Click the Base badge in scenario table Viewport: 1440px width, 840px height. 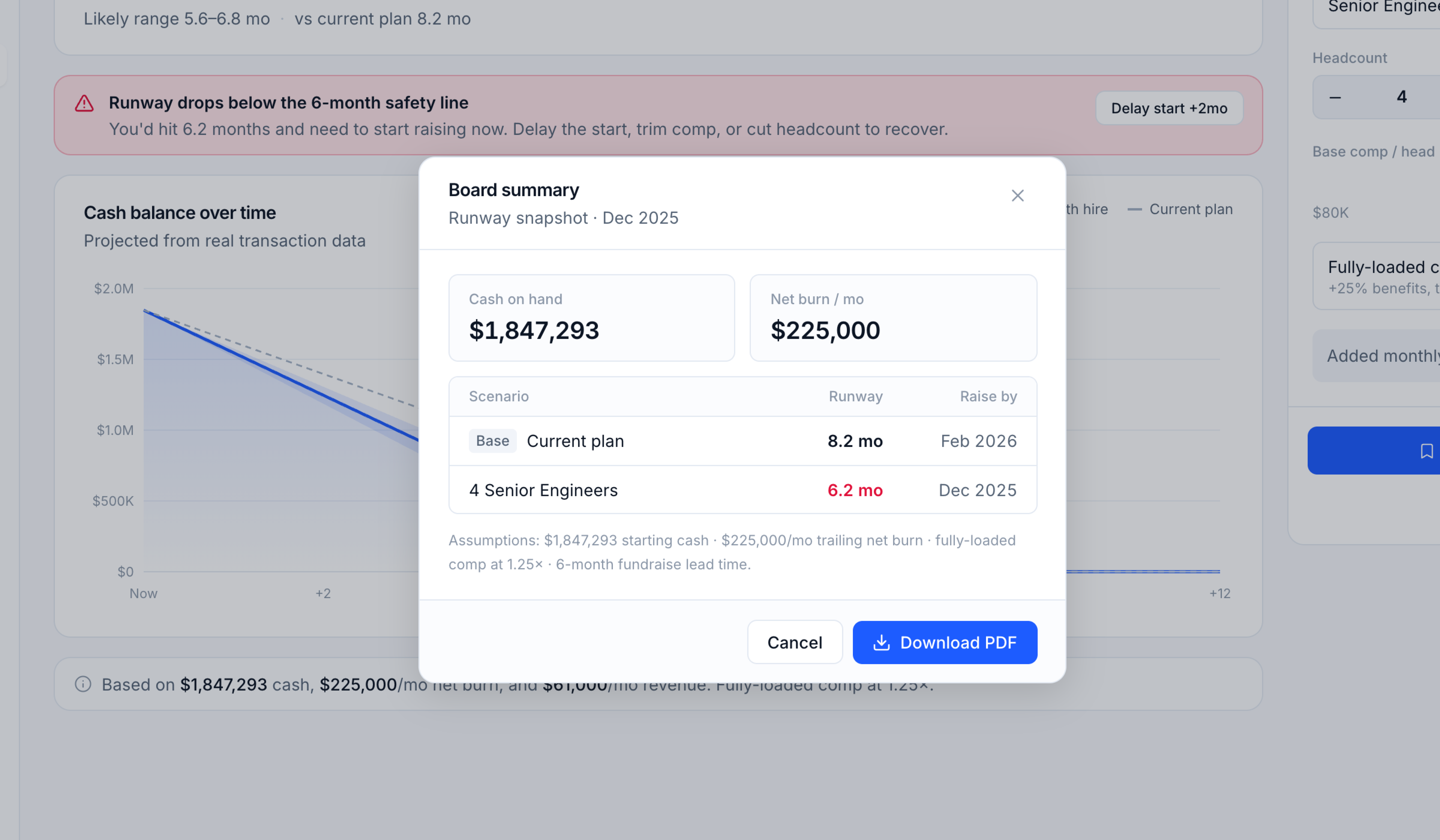click(492, 441)
